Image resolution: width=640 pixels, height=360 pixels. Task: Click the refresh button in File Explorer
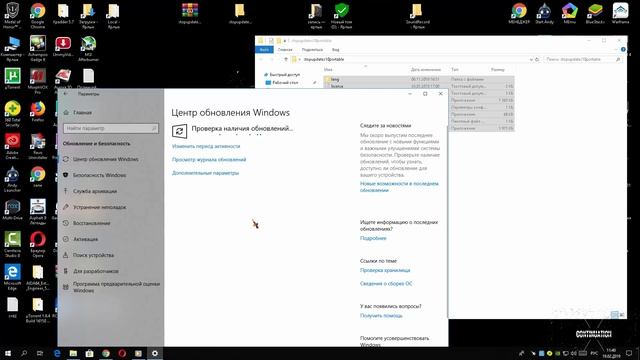tap(537, 60)
